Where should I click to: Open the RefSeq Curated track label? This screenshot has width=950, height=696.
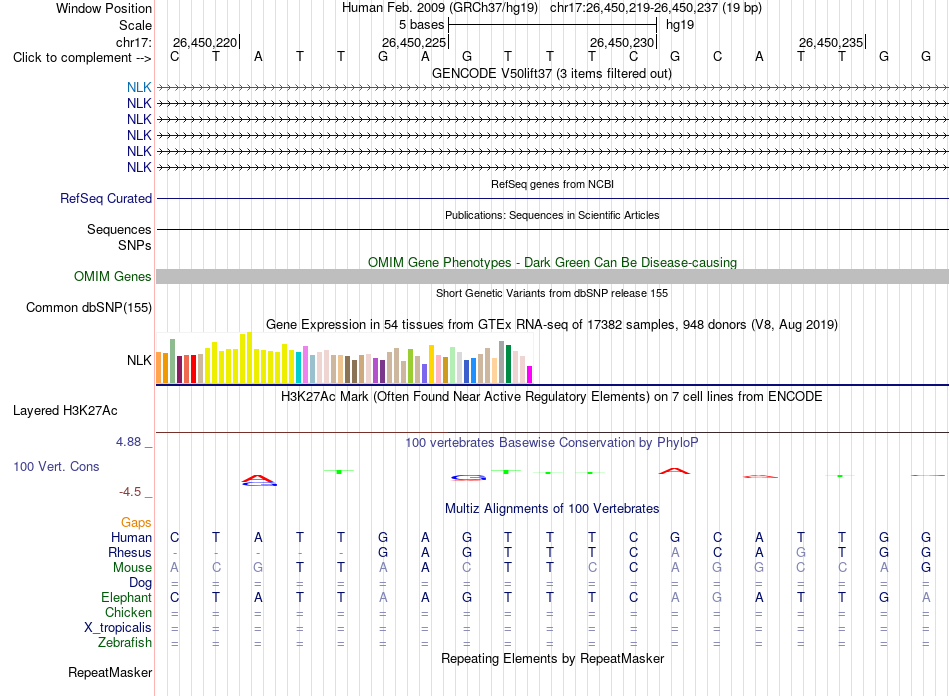[x=106, y=198]
